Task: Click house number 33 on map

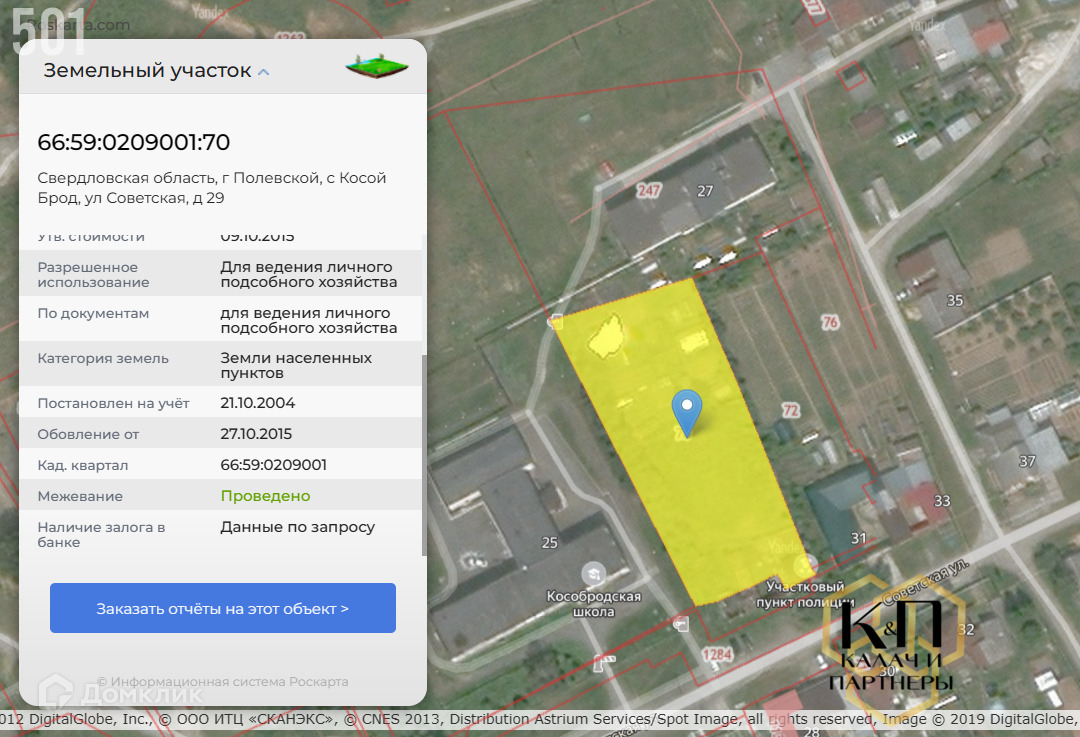Action: pyautogui.click(x=942, y=501)
